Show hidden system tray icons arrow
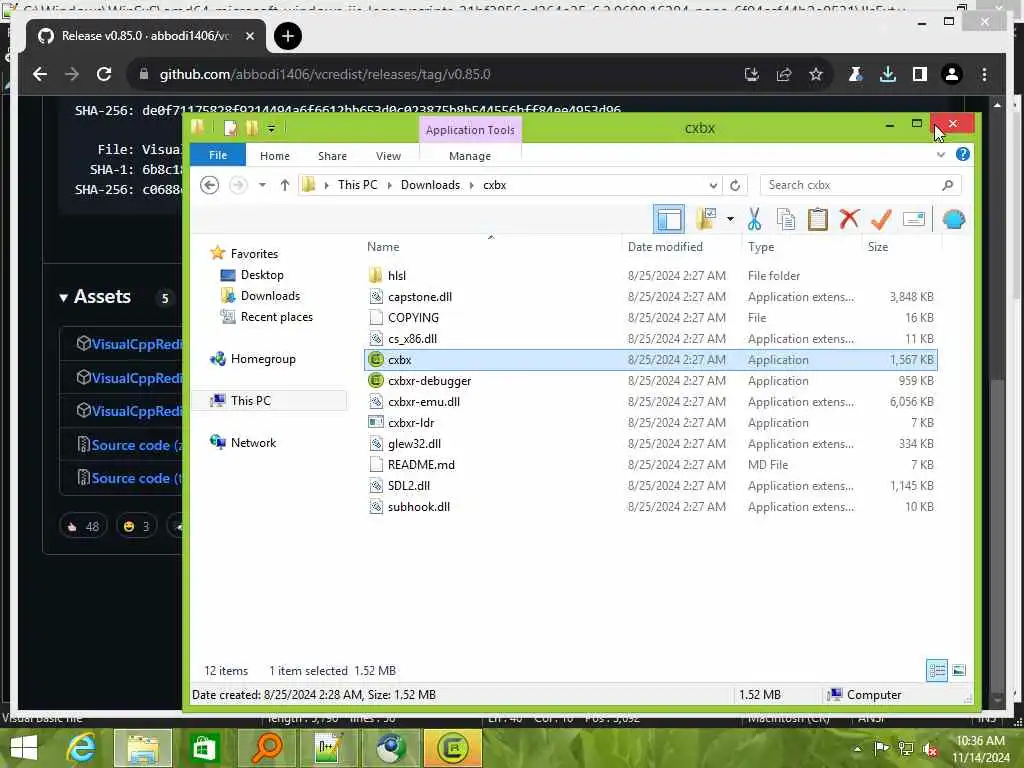1024x768 pixels. pyautogui.click(x=857, y=749)
